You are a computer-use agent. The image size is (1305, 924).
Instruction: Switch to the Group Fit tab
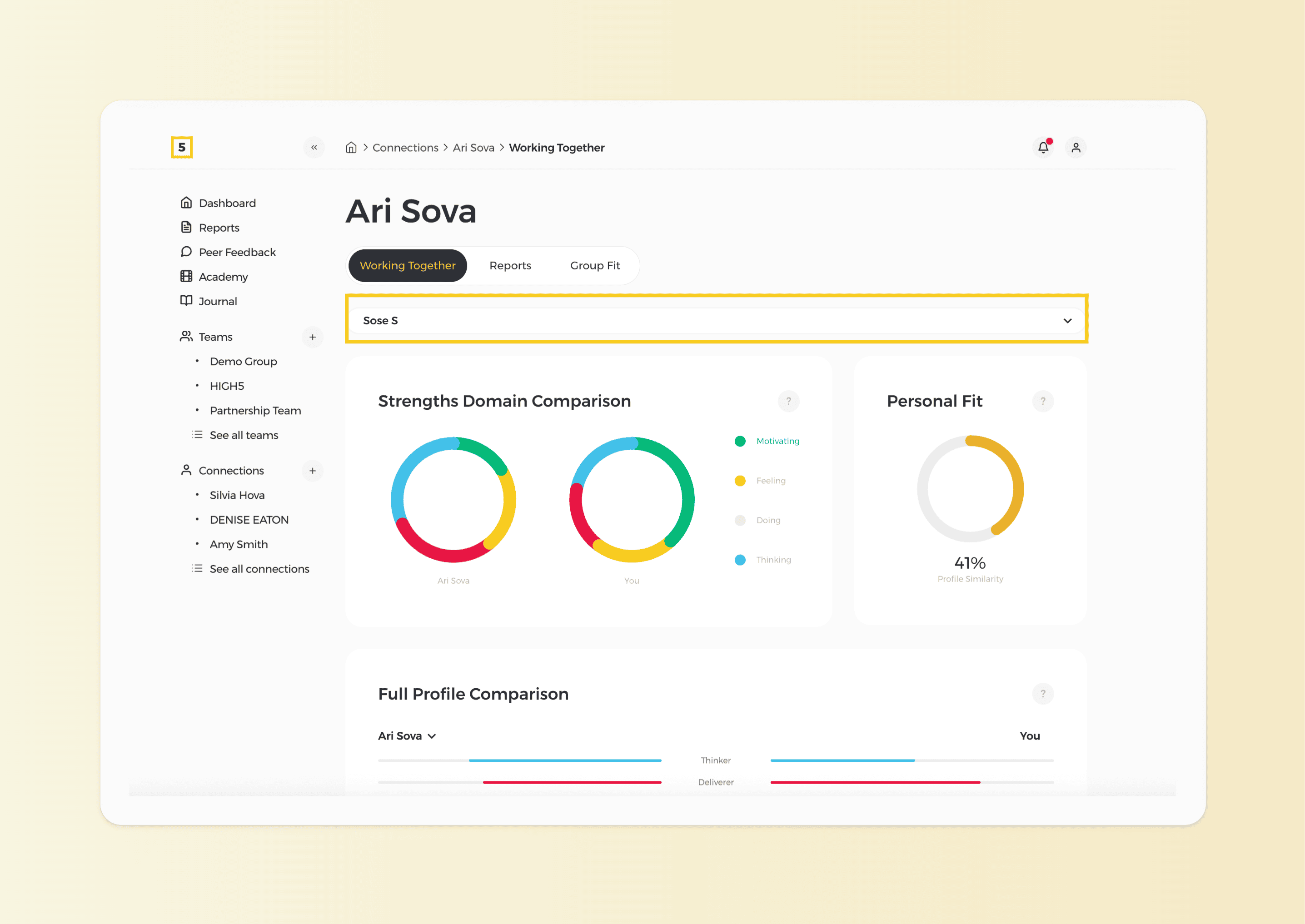tap(595, 266)
